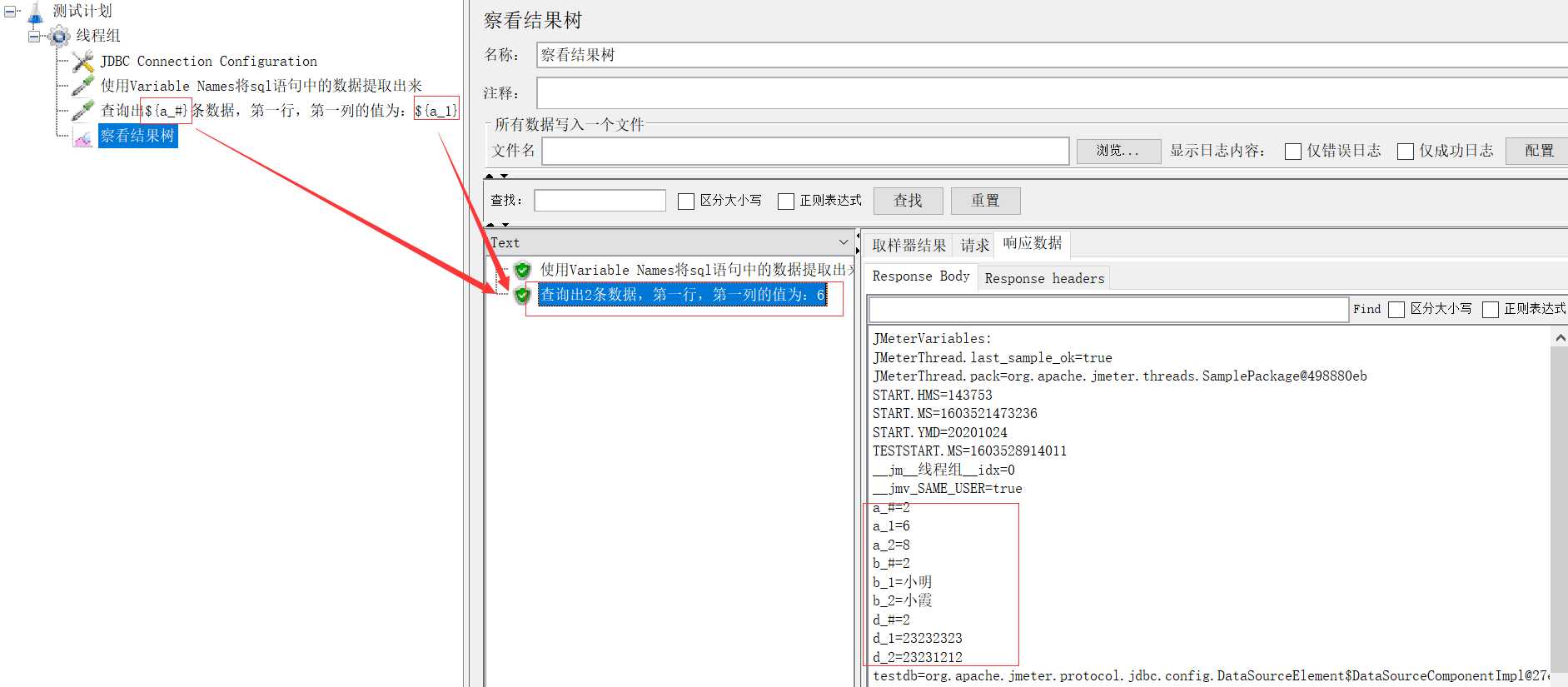Click the b_#=2 line
This screenshot has width=1568, height=687.
pos(891,563)
